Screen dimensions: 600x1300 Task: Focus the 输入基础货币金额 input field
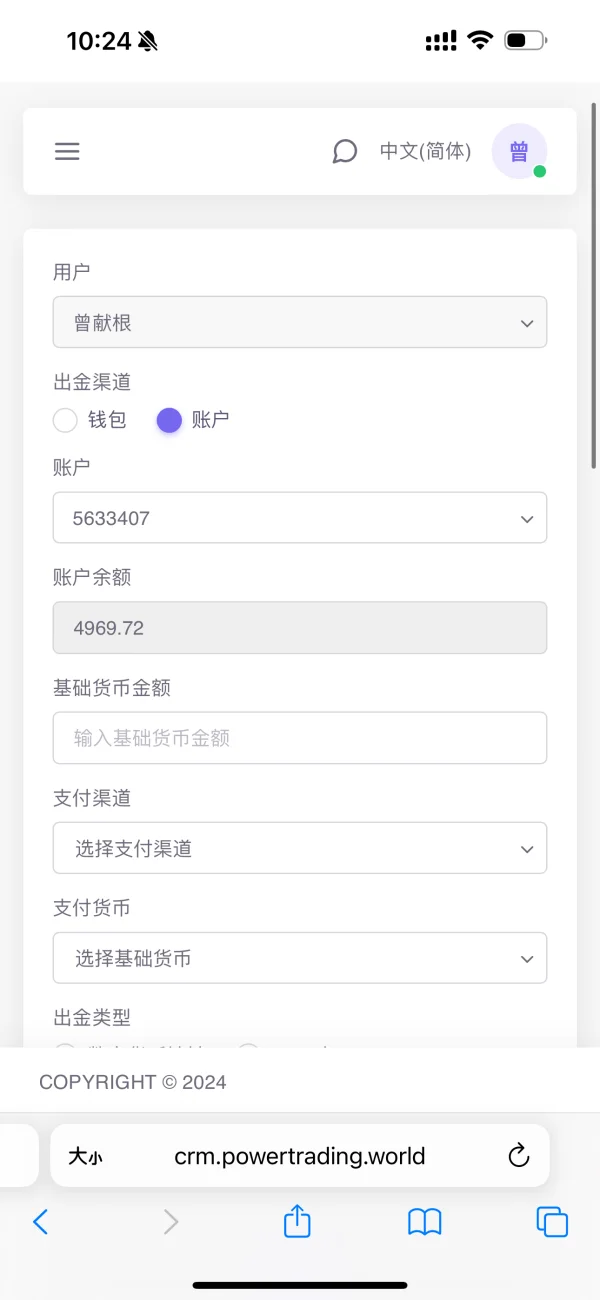[x=300, y=738]
